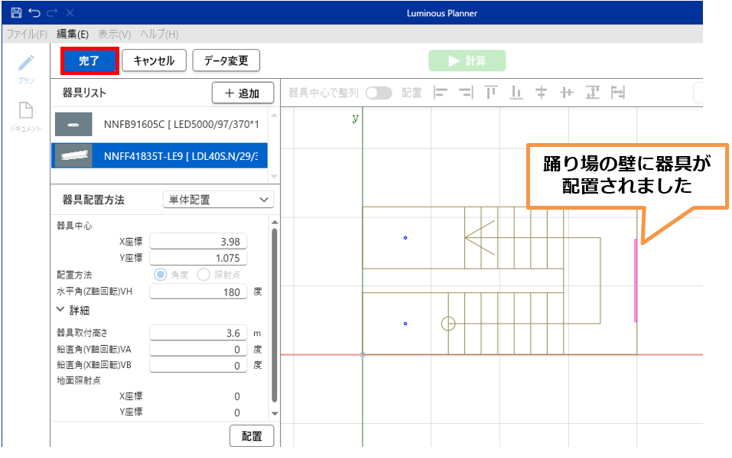Viewport: 732px width, 458px height.
Task: Click the align left edges icon
Action: 440,92
